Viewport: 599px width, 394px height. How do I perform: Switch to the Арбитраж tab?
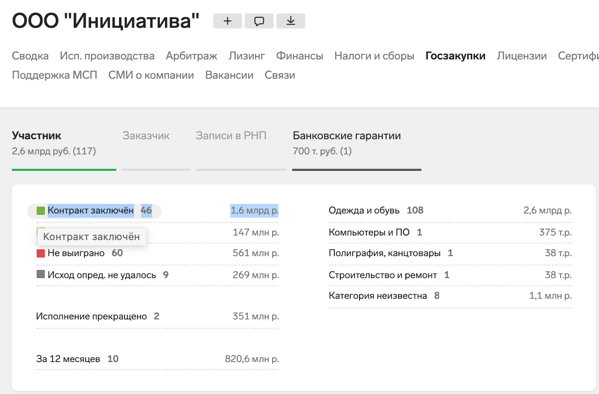191,56
